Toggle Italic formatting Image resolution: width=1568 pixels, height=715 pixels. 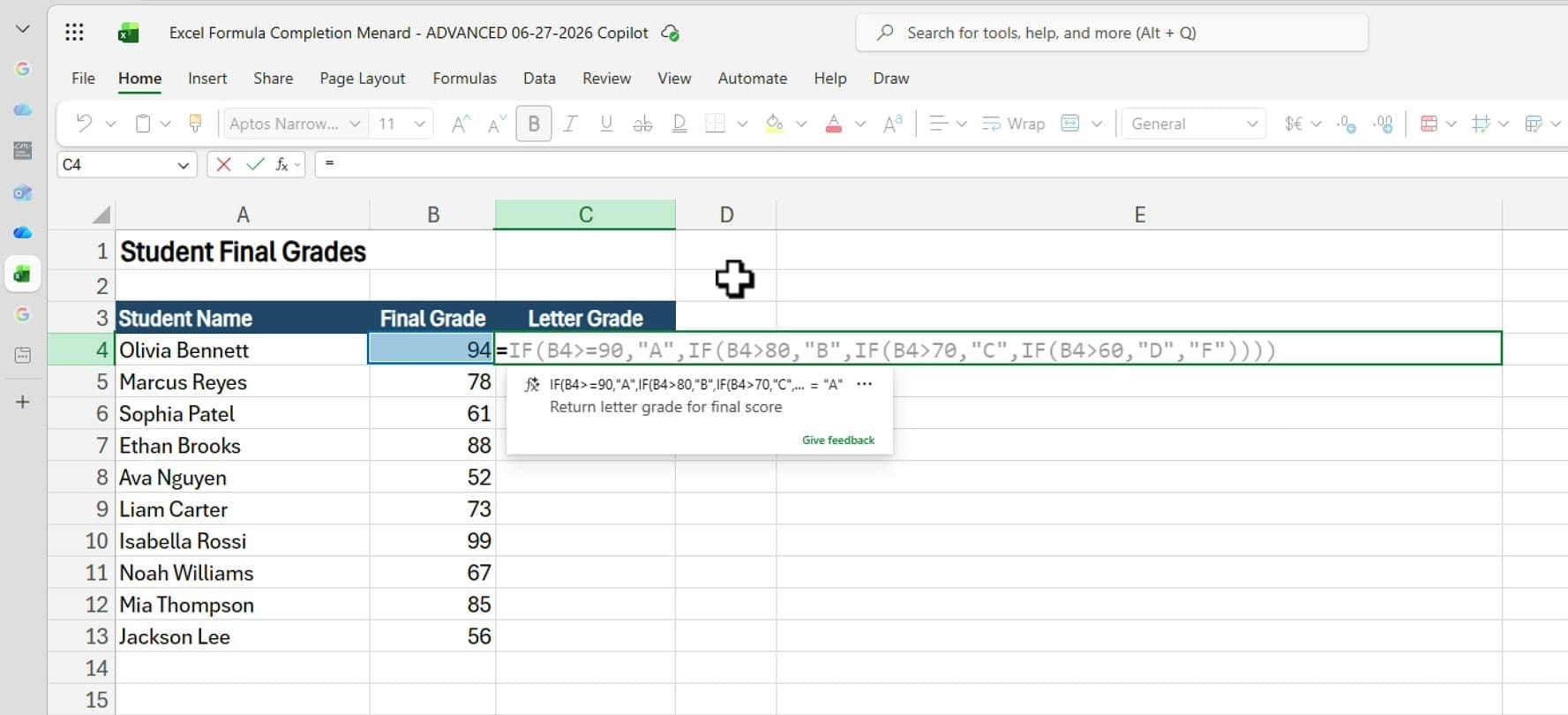[x=570, y=124]
